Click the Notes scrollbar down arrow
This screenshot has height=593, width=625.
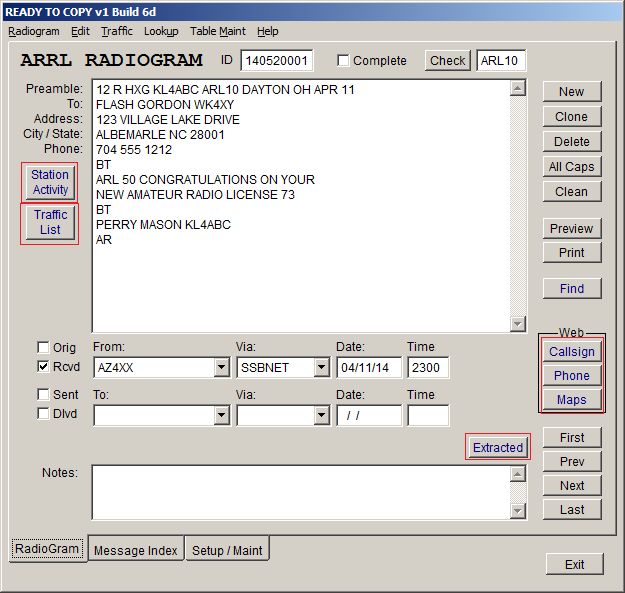click(x=517, y=511)
